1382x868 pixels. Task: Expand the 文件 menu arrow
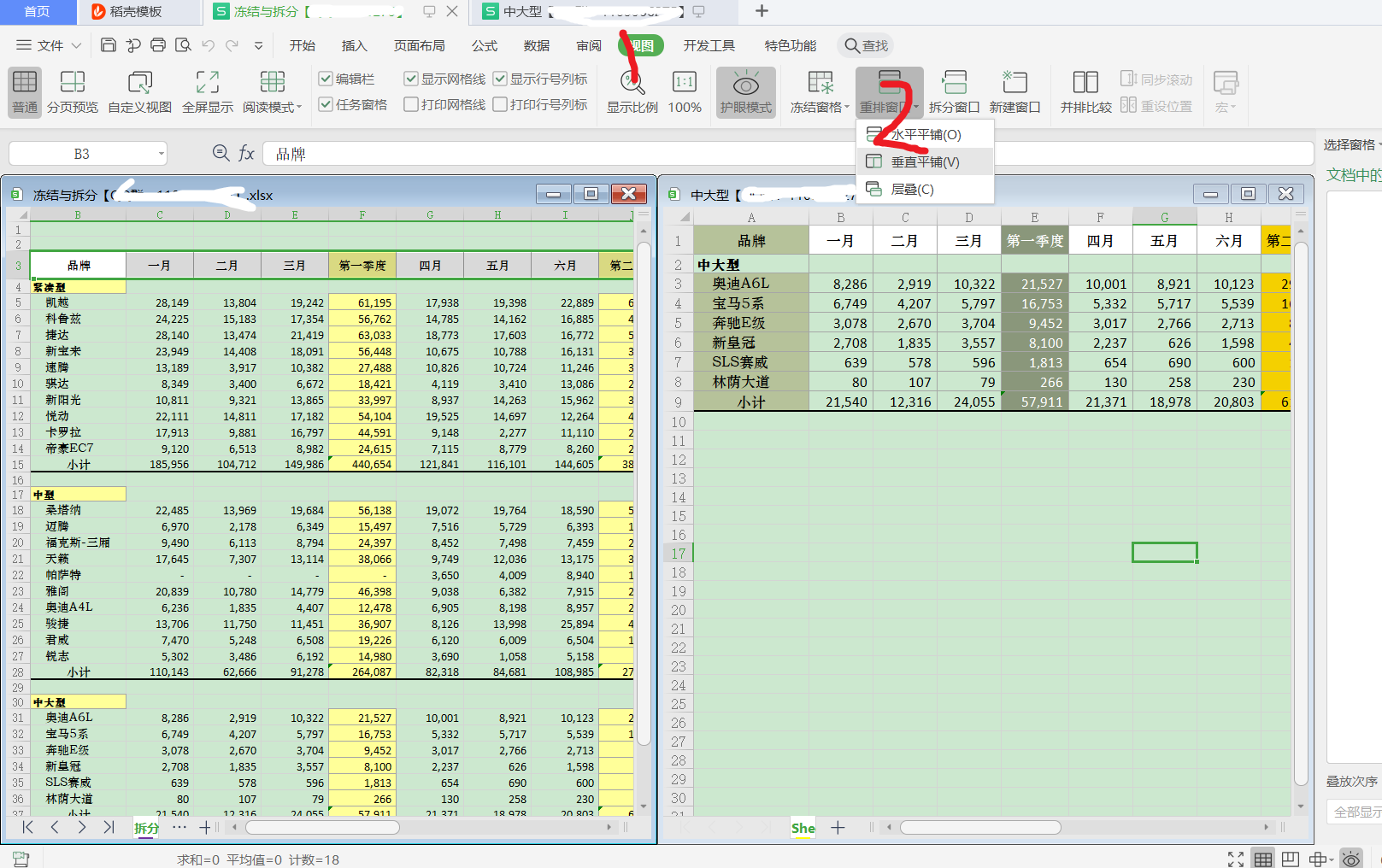(x=76, y=45)
